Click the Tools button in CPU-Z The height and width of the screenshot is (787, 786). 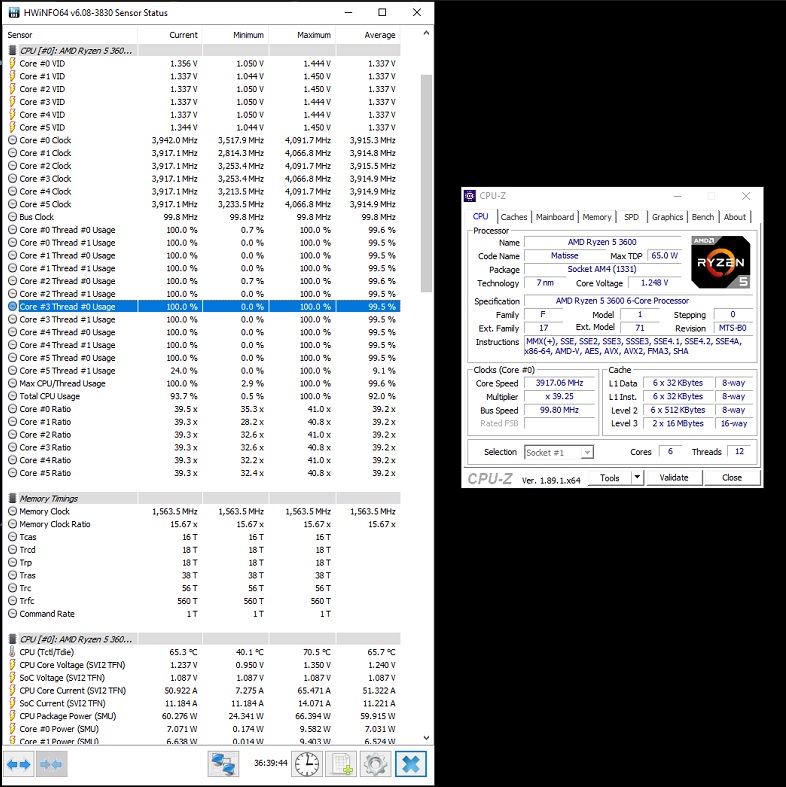point(609,478)
